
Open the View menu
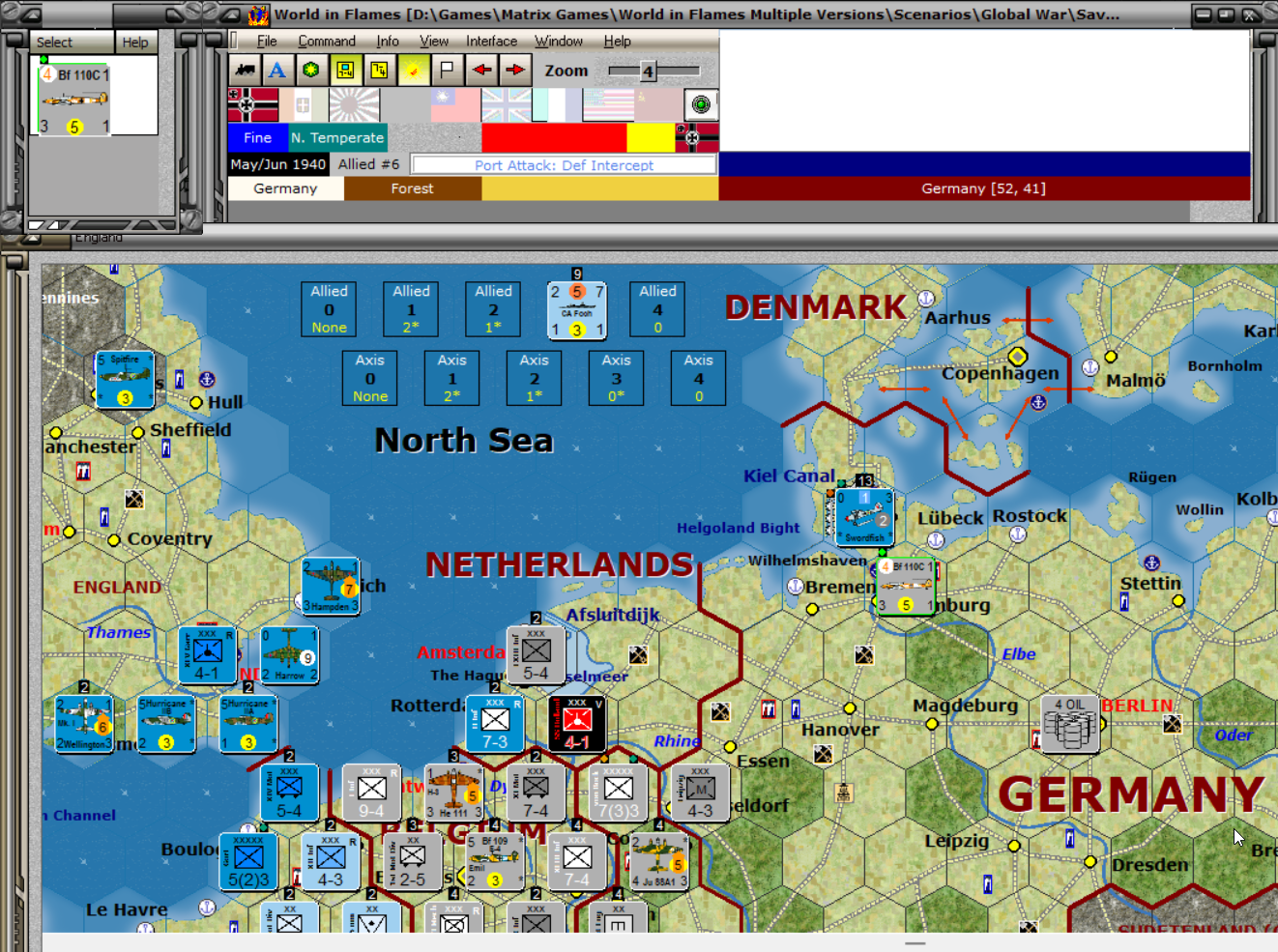[434, 41]
